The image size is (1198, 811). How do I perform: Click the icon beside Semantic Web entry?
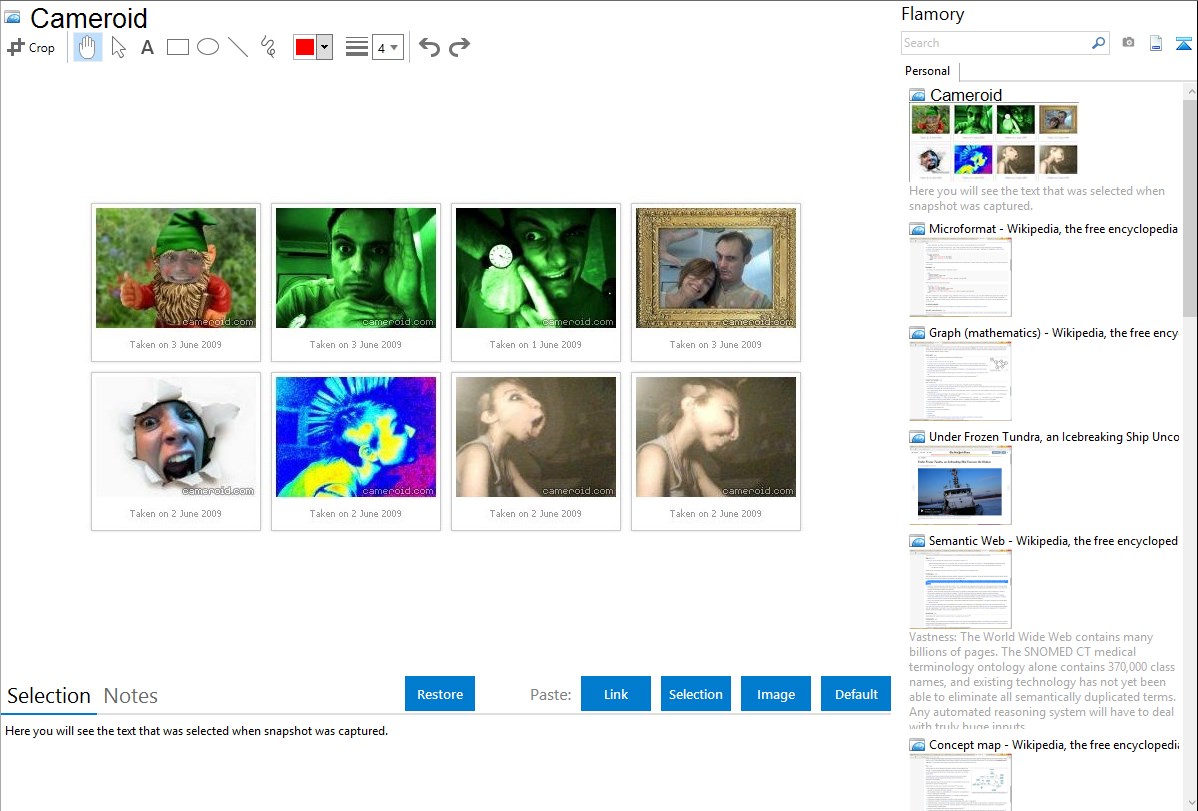[917, 541]
